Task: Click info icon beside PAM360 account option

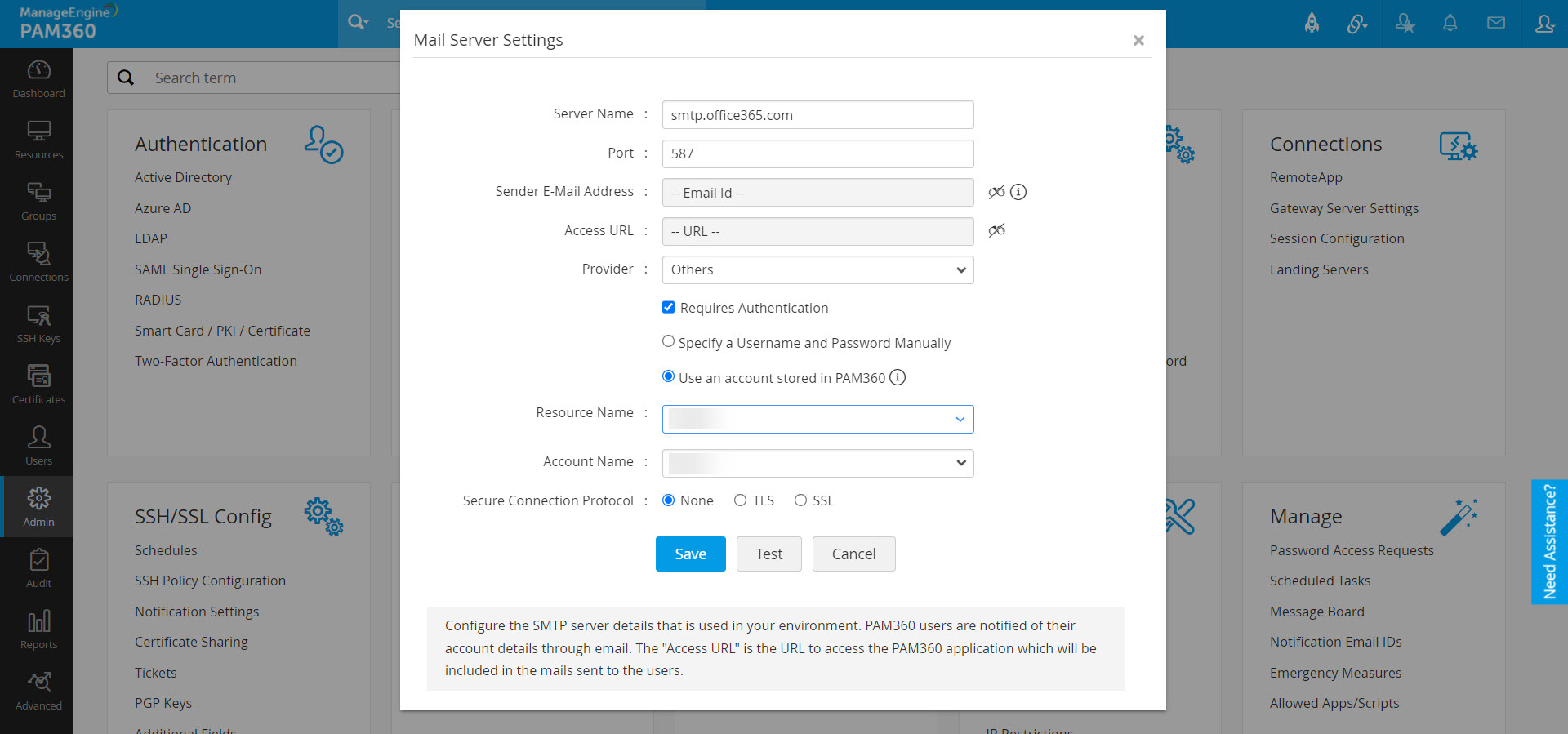Action: point(898,377)
